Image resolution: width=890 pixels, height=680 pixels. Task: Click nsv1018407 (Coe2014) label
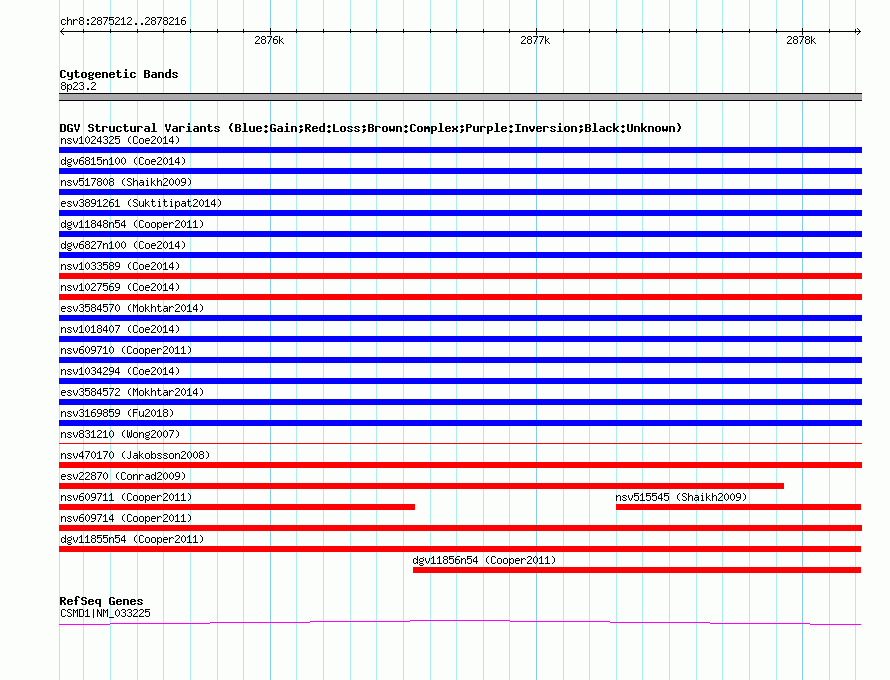[120, 329]
